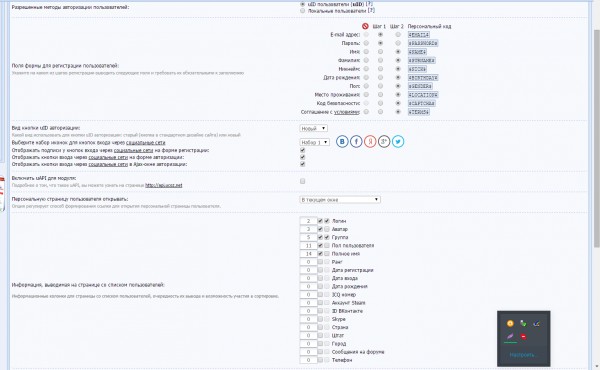Set Фамилия field to Шаг 1
The image size is (600, 370).
380,60
